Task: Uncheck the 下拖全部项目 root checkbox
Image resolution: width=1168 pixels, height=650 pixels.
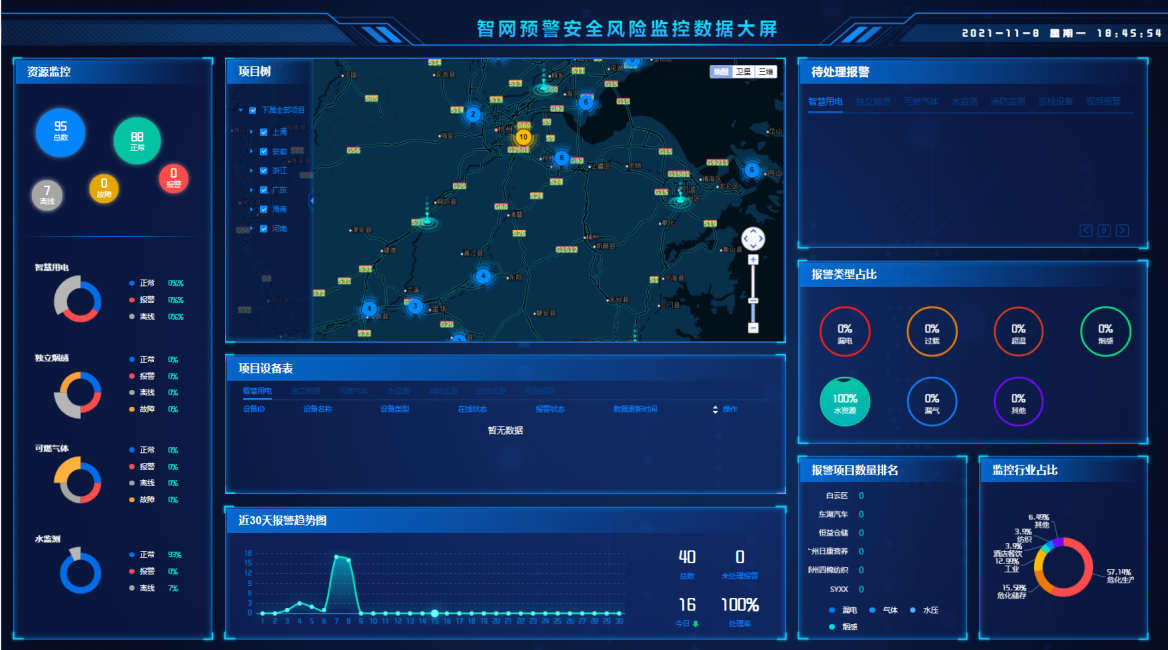Action: click(x=252, y=111)
